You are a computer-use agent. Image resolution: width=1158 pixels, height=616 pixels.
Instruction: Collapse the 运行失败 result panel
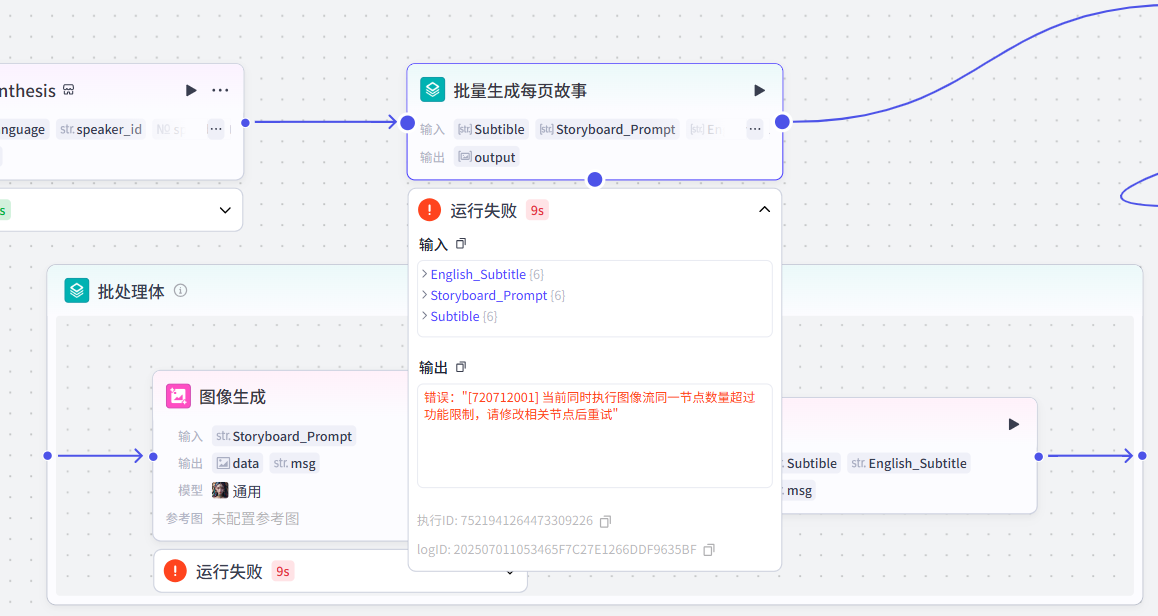tap(764, 210)
